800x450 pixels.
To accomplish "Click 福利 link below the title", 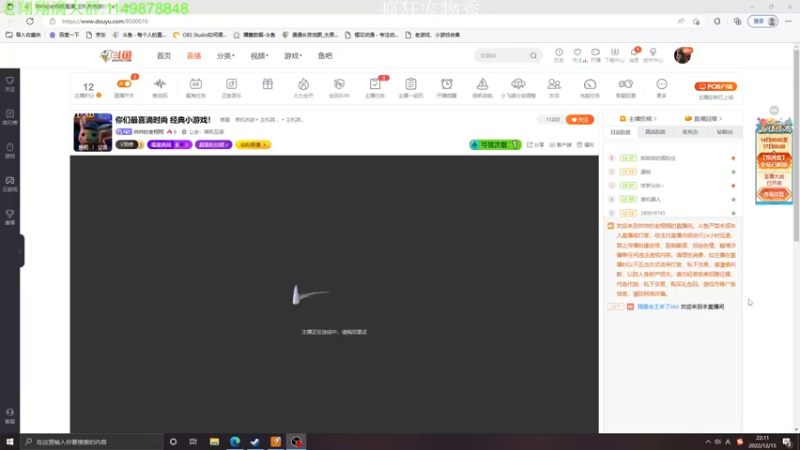I will (x=585, y=145).
